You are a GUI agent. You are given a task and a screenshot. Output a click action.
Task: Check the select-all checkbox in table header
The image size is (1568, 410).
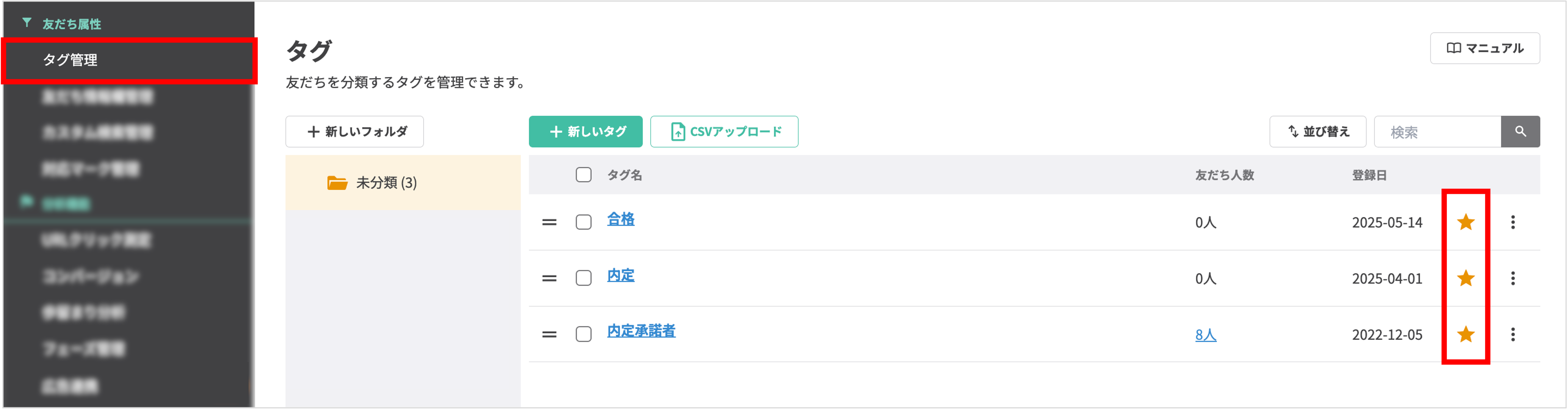click(x=583, y=175)
